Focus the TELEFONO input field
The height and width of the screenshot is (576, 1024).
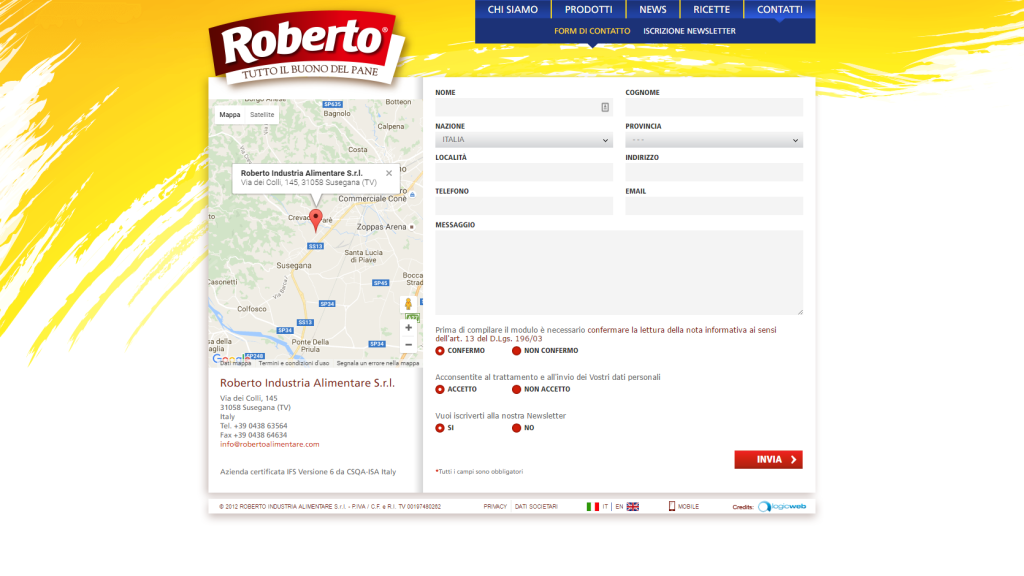pyautogui.click(x=524, y=206)
